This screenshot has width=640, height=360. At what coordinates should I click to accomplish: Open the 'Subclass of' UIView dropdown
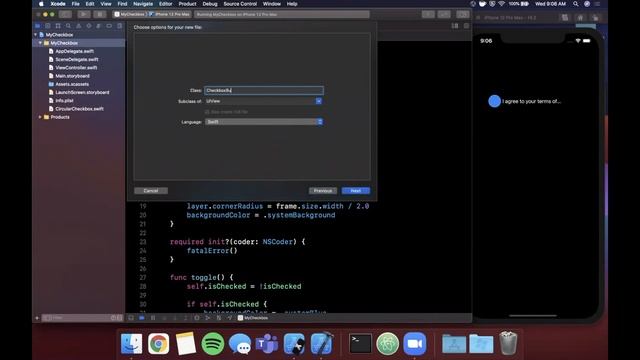point(264,101)
